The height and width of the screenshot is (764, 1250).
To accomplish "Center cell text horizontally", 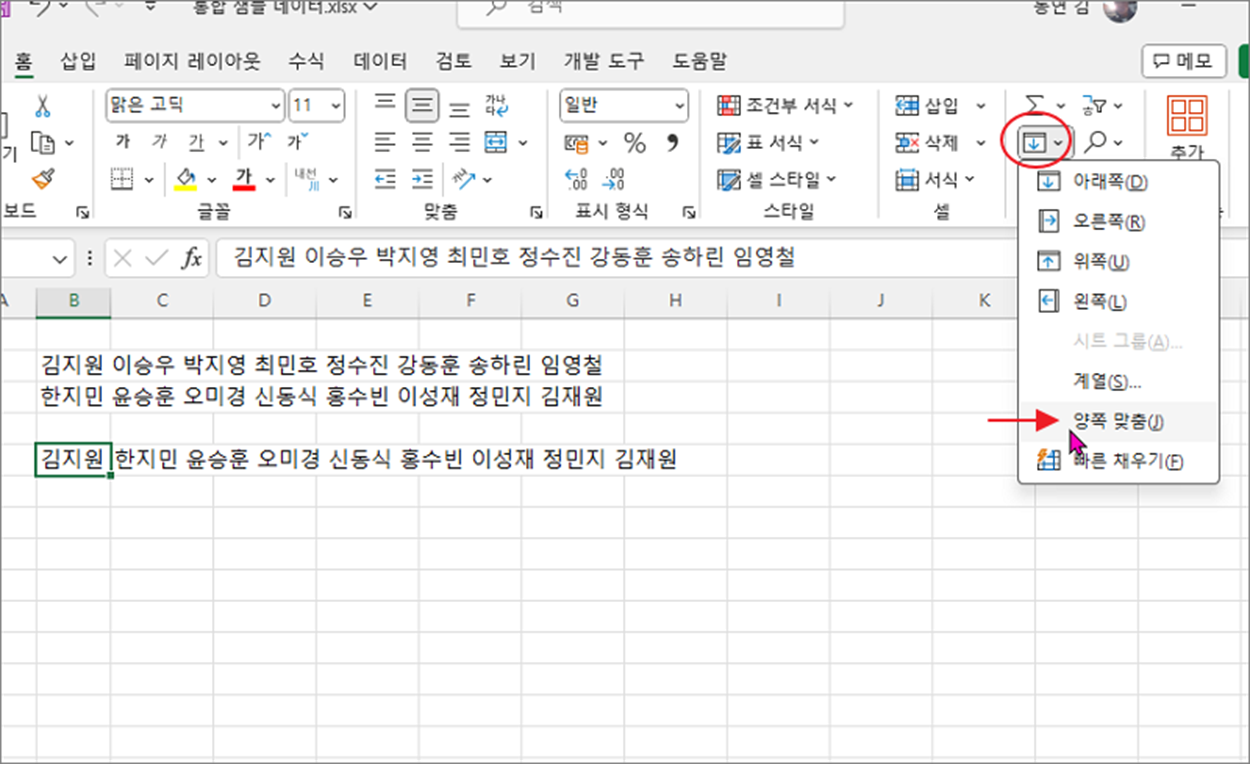I will (422, 142).
